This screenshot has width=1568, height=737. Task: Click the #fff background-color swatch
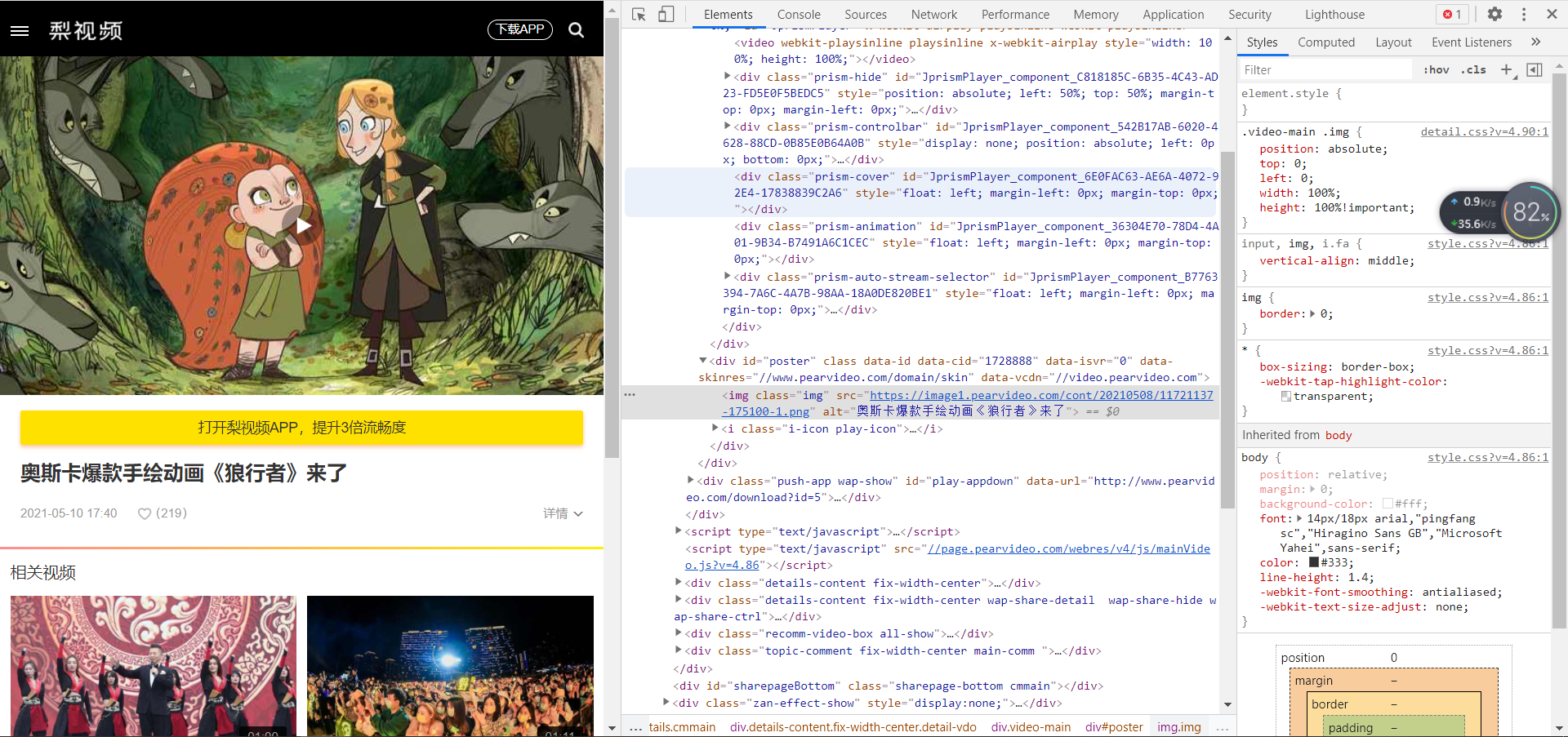[x=1388, y=504]
